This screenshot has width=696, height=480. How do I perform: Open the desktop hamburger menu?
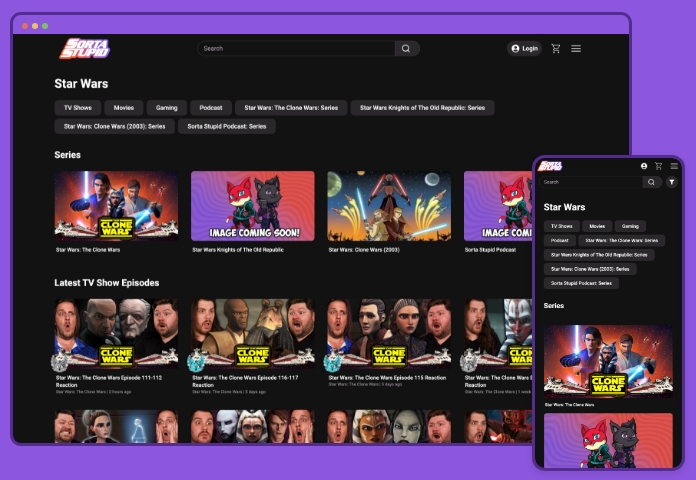(x=576, y=48)
